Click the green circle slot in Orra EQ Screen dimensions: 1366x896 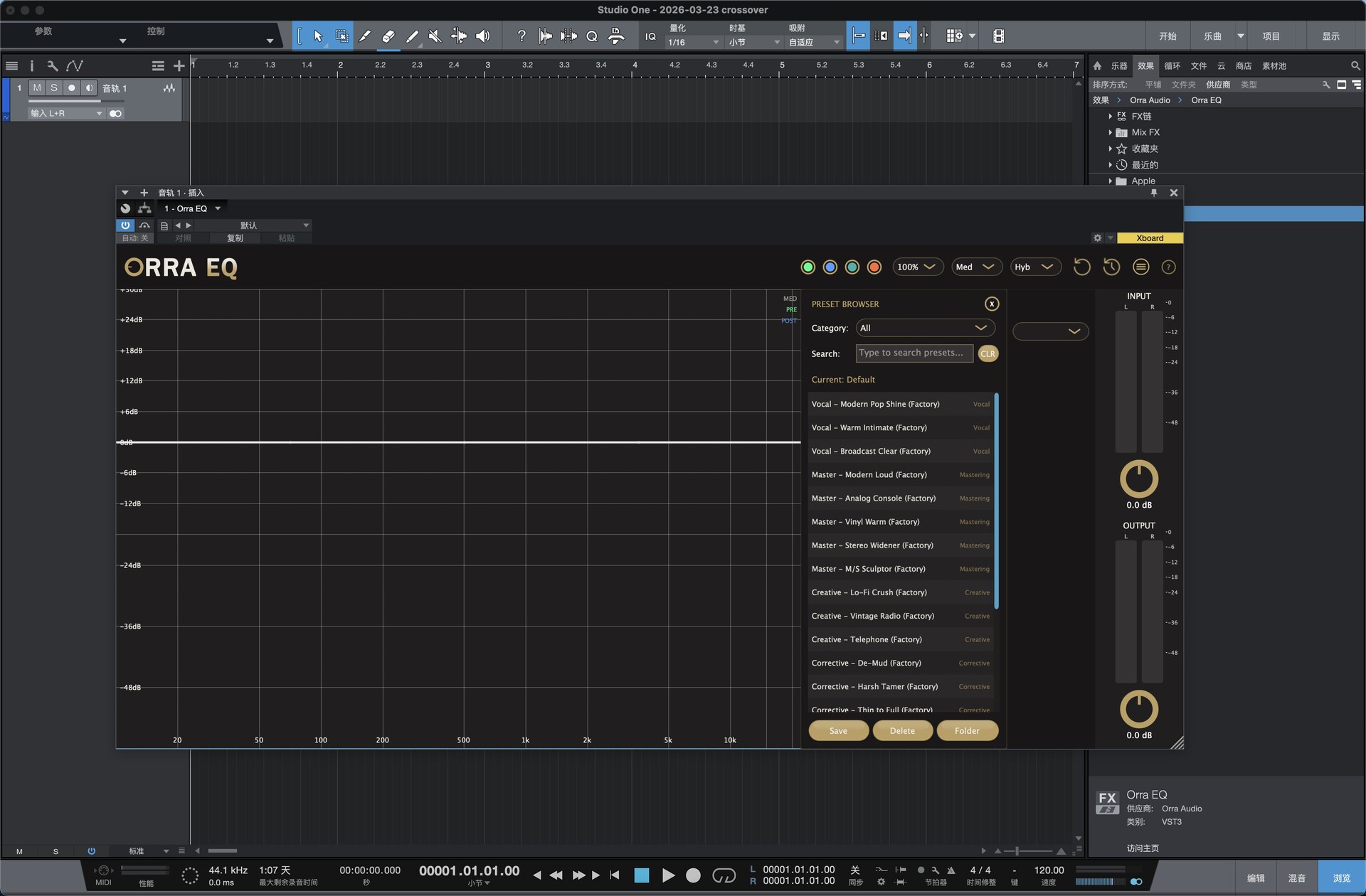808,267
